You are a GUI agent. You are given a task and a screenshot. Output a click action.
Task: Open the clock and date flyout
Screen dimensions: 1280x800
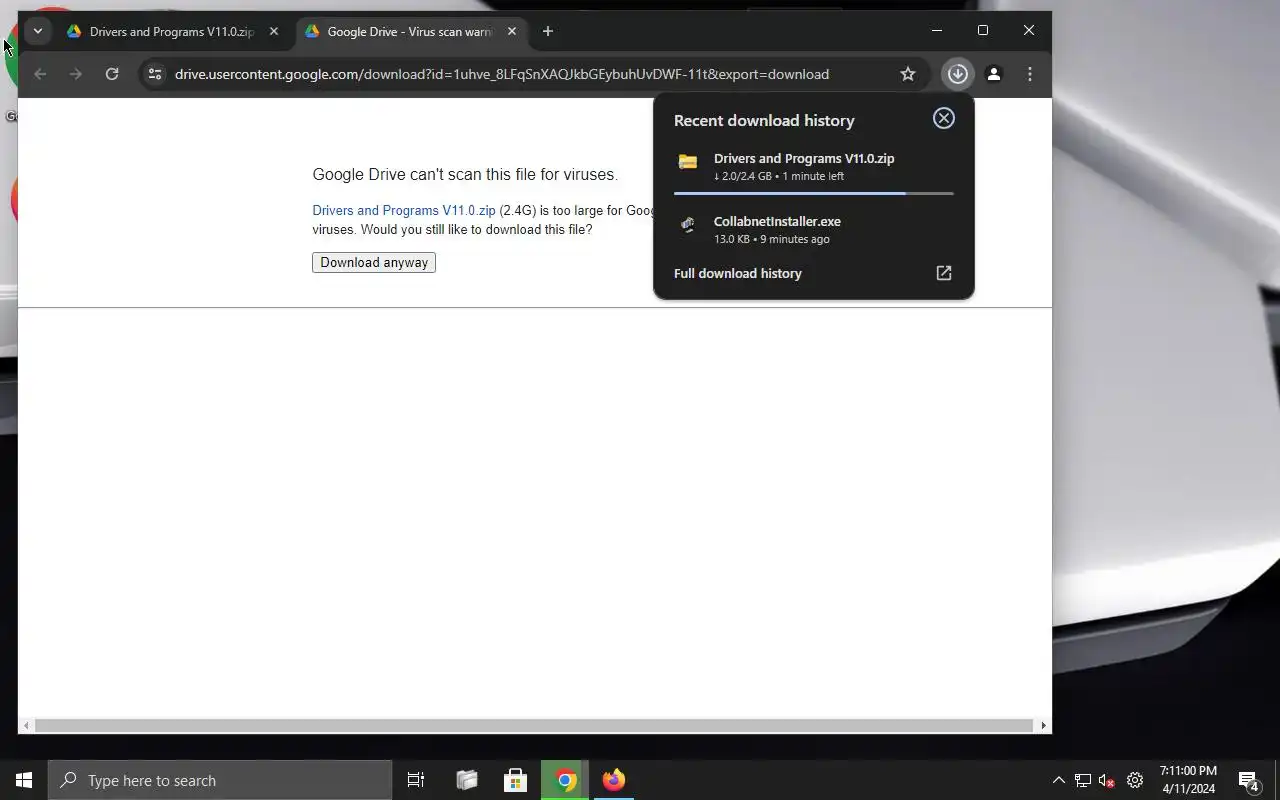pyautogui.click(x=1188, y=780)
